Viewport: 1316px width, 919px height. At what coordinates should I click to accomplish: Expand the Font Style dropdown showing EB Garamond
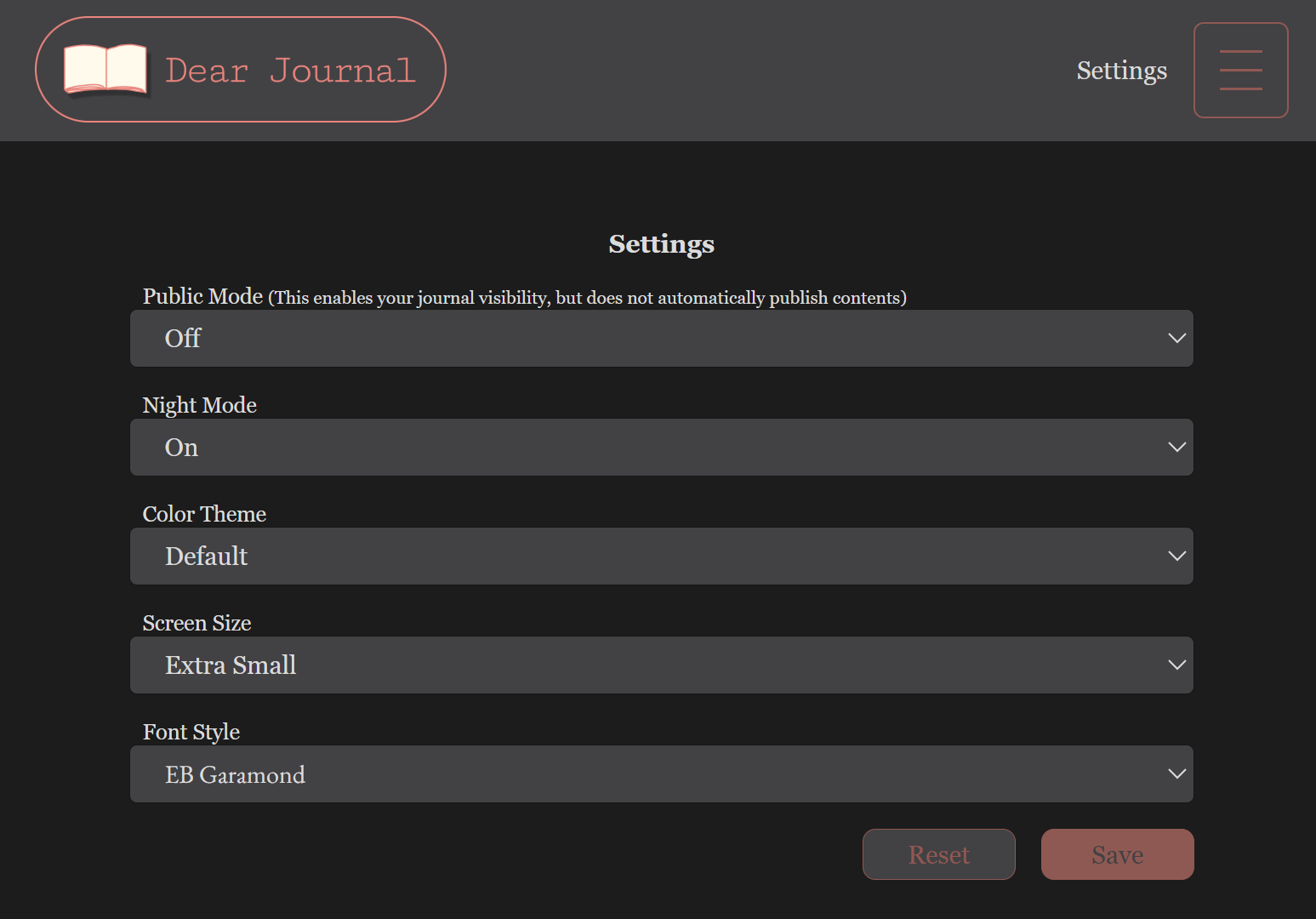pyautogui.click(x=661, y=773)
